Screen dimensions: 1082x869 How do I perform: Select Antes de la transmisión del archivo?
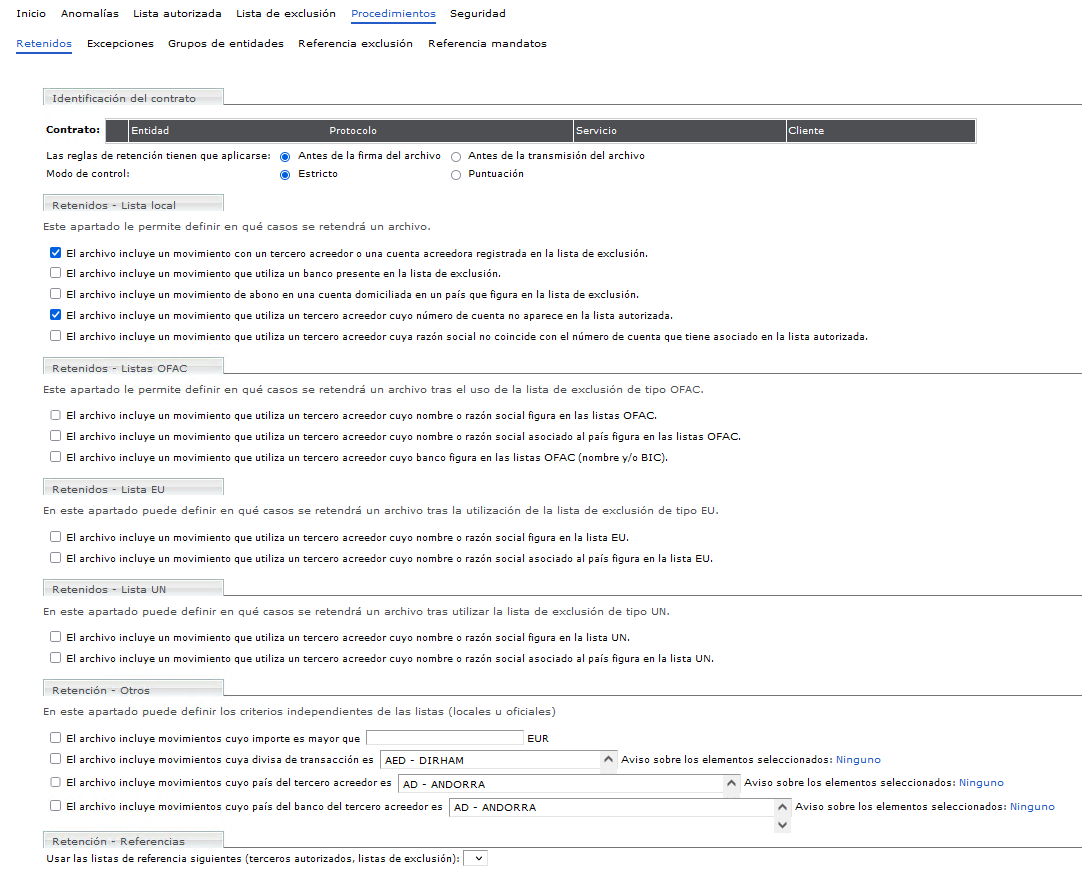tap(456, 157)
